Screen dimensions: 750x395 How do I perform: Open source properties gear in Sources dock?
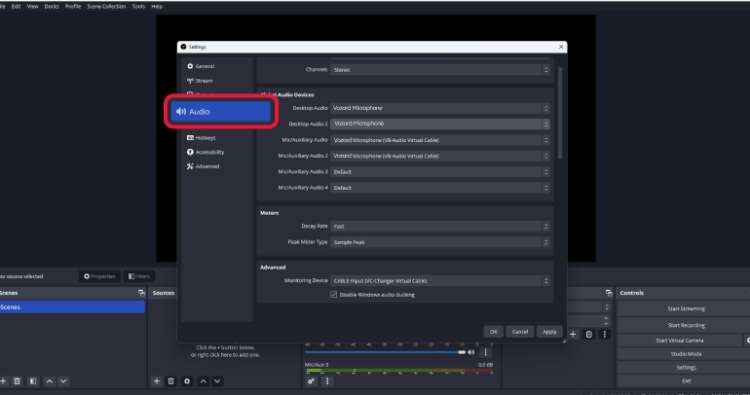point(187,381)
